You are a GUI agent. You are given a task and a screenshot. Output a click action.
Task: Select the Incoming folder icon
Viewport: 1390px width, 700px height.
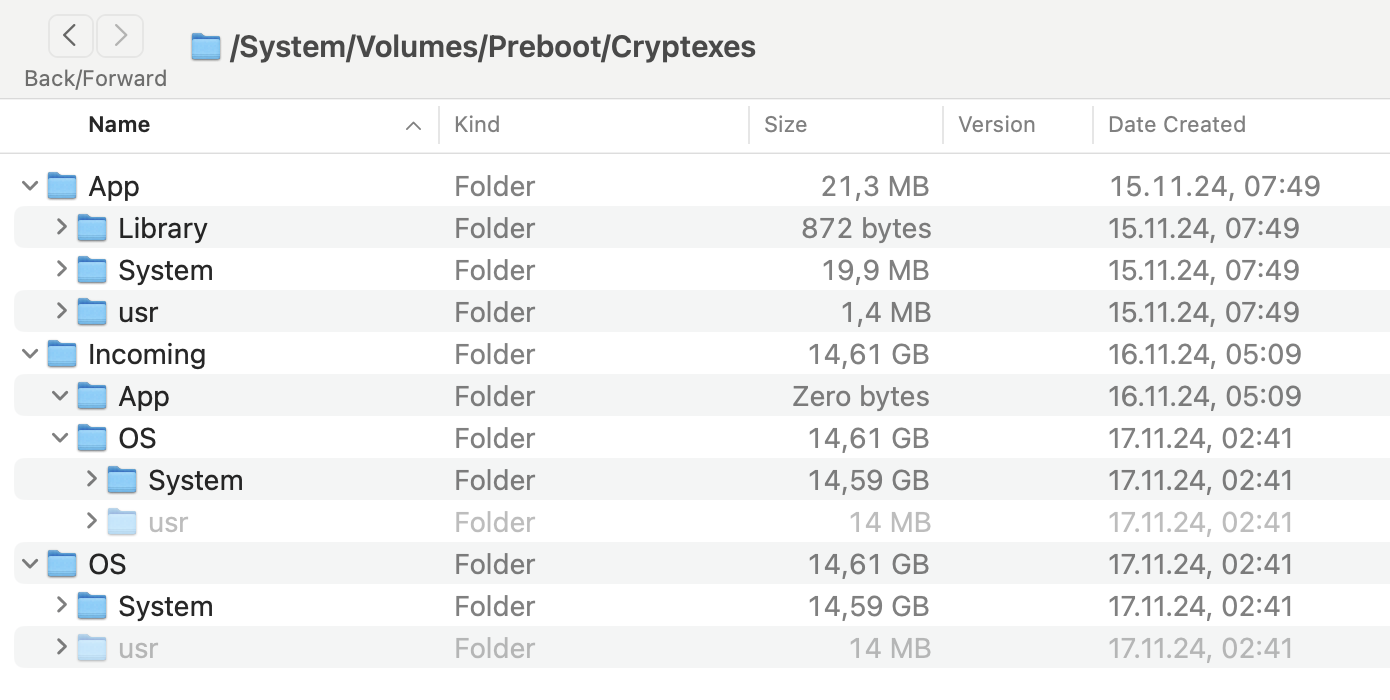tap(62, 354)
